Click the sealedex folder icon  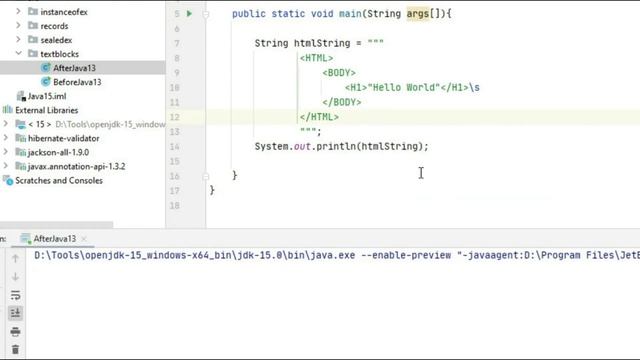33,40
